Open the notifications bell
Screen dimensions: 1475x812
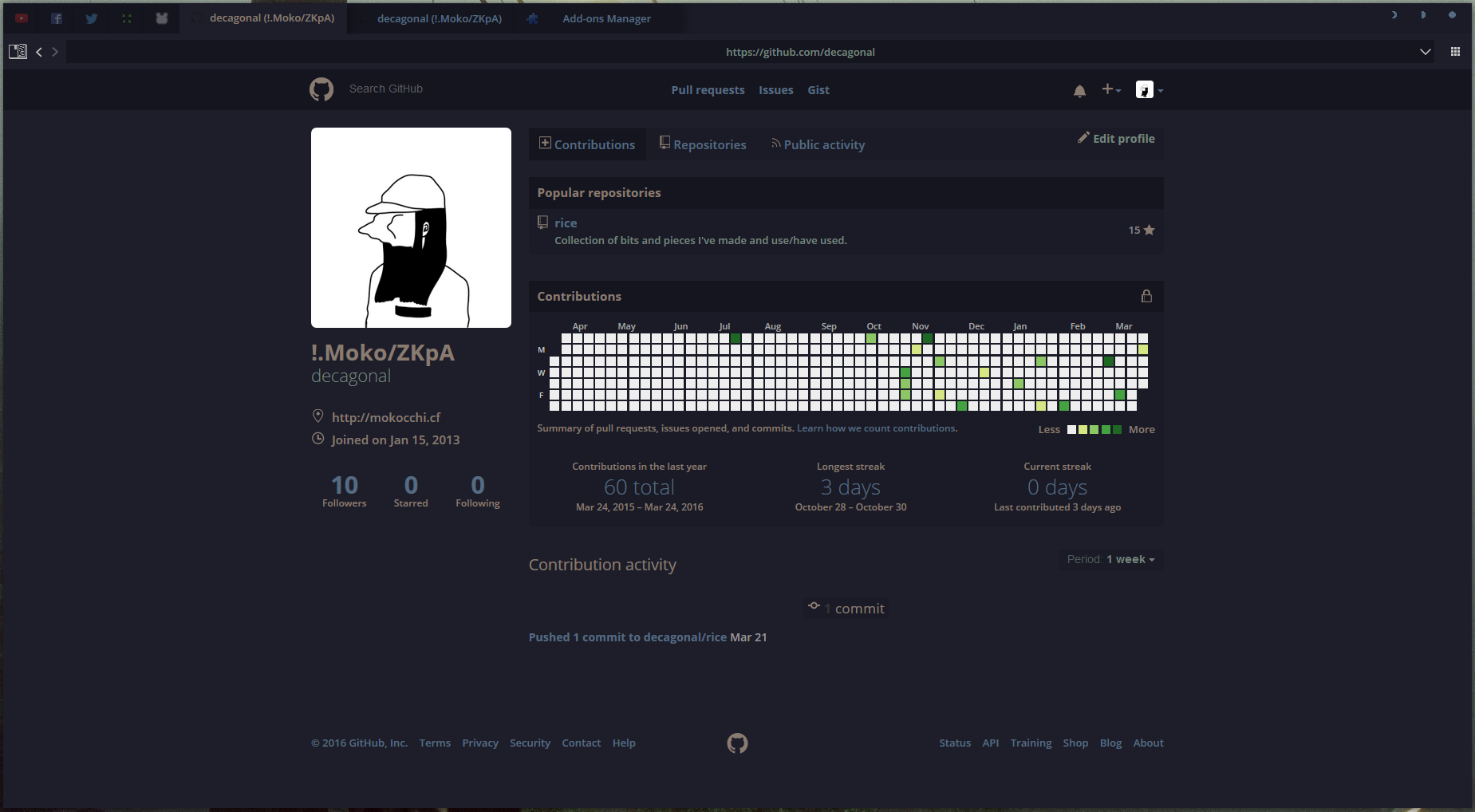[1079, 91]
